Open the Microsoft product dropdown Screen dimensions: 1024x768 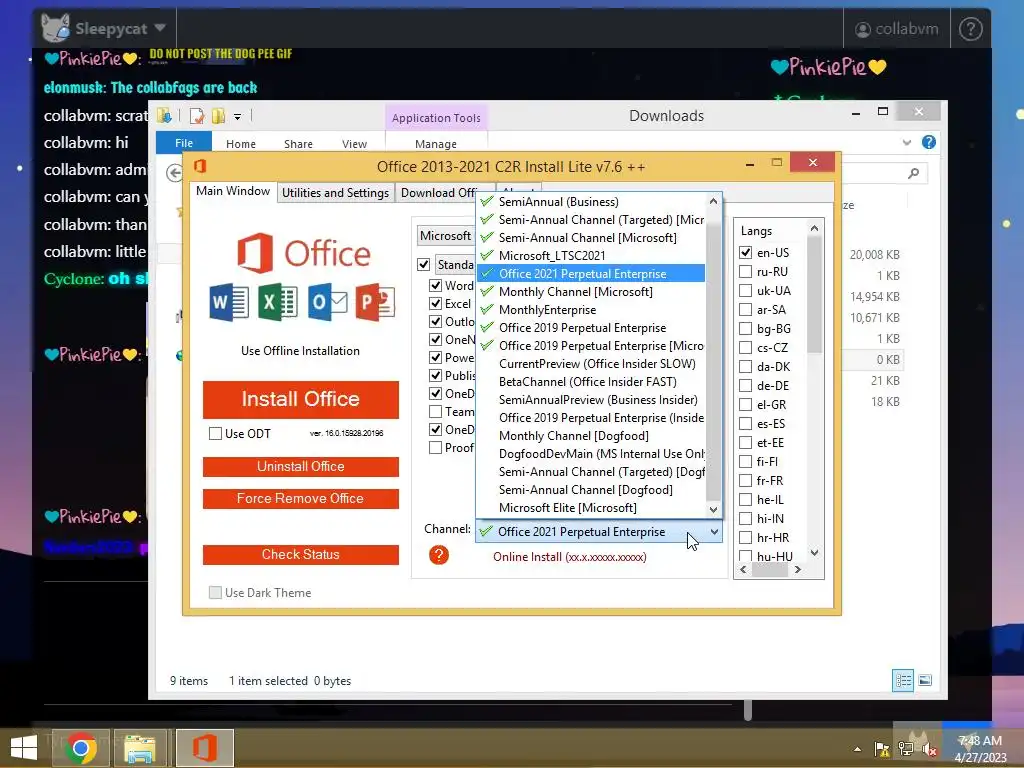(446, 236)
